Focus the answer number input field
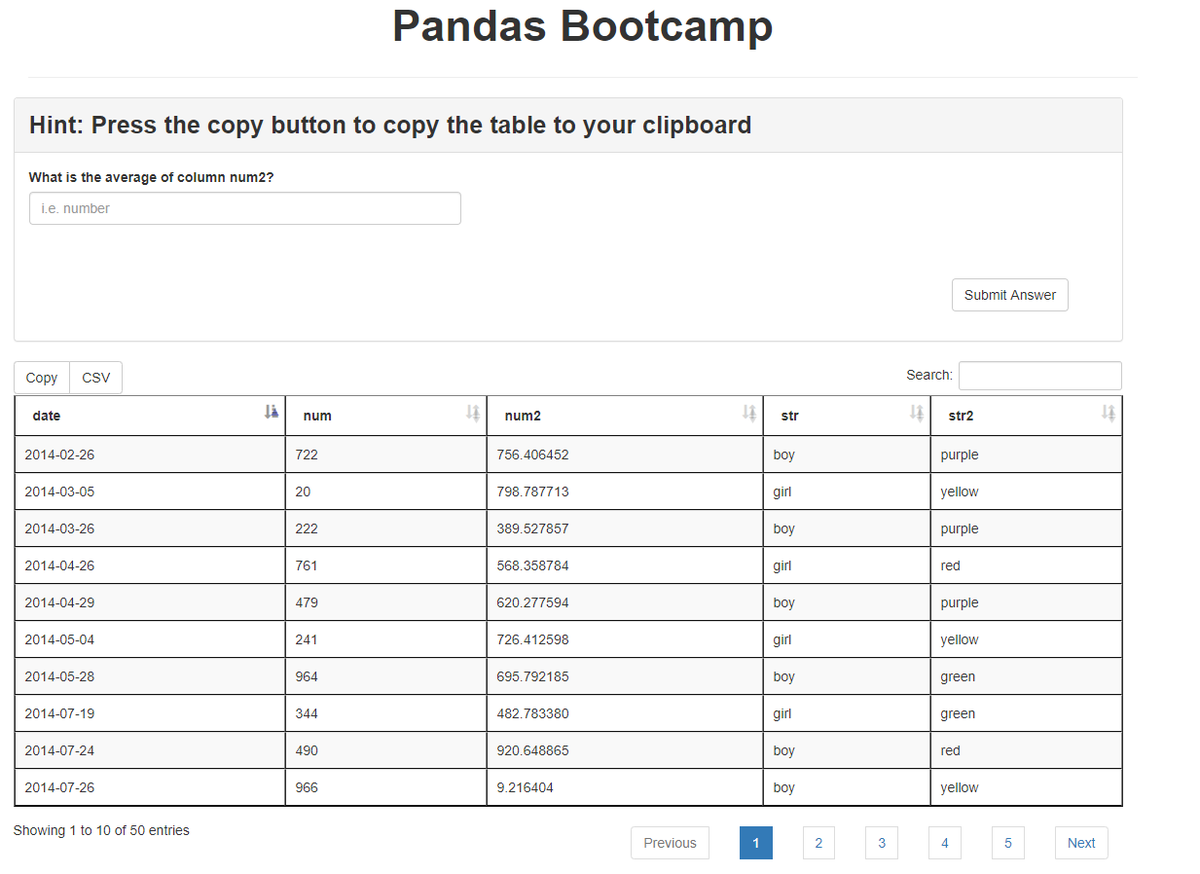The image size is (1200, 874). [245, 208]
